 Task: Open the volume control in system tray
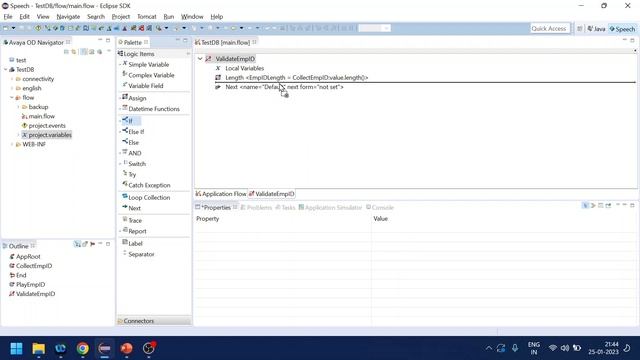565,348
